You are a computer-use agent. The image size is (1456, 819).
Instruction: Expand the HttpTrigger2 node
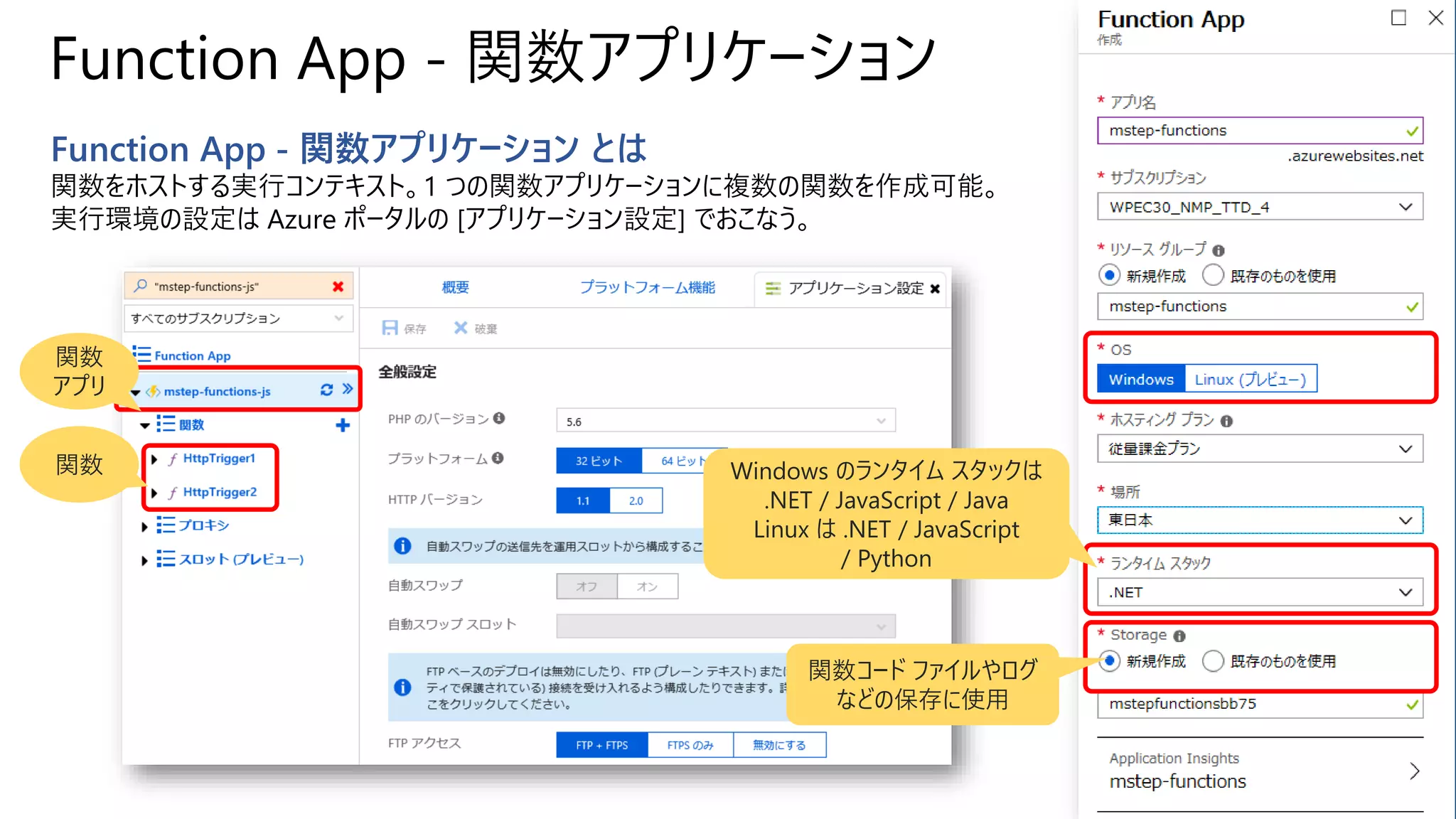point(154,493)
